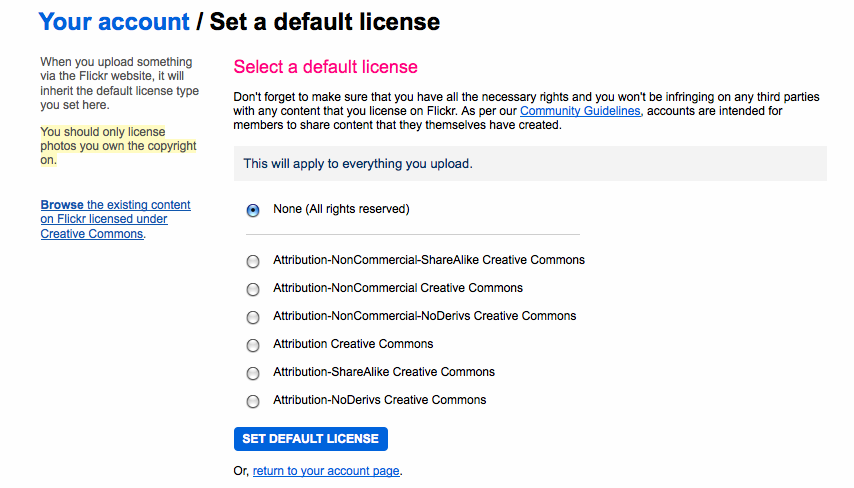Viewport: 854px width, 488px height.
Task: Select the Attribution-NoDerivs radio button
Action: (x=253, y=401)
